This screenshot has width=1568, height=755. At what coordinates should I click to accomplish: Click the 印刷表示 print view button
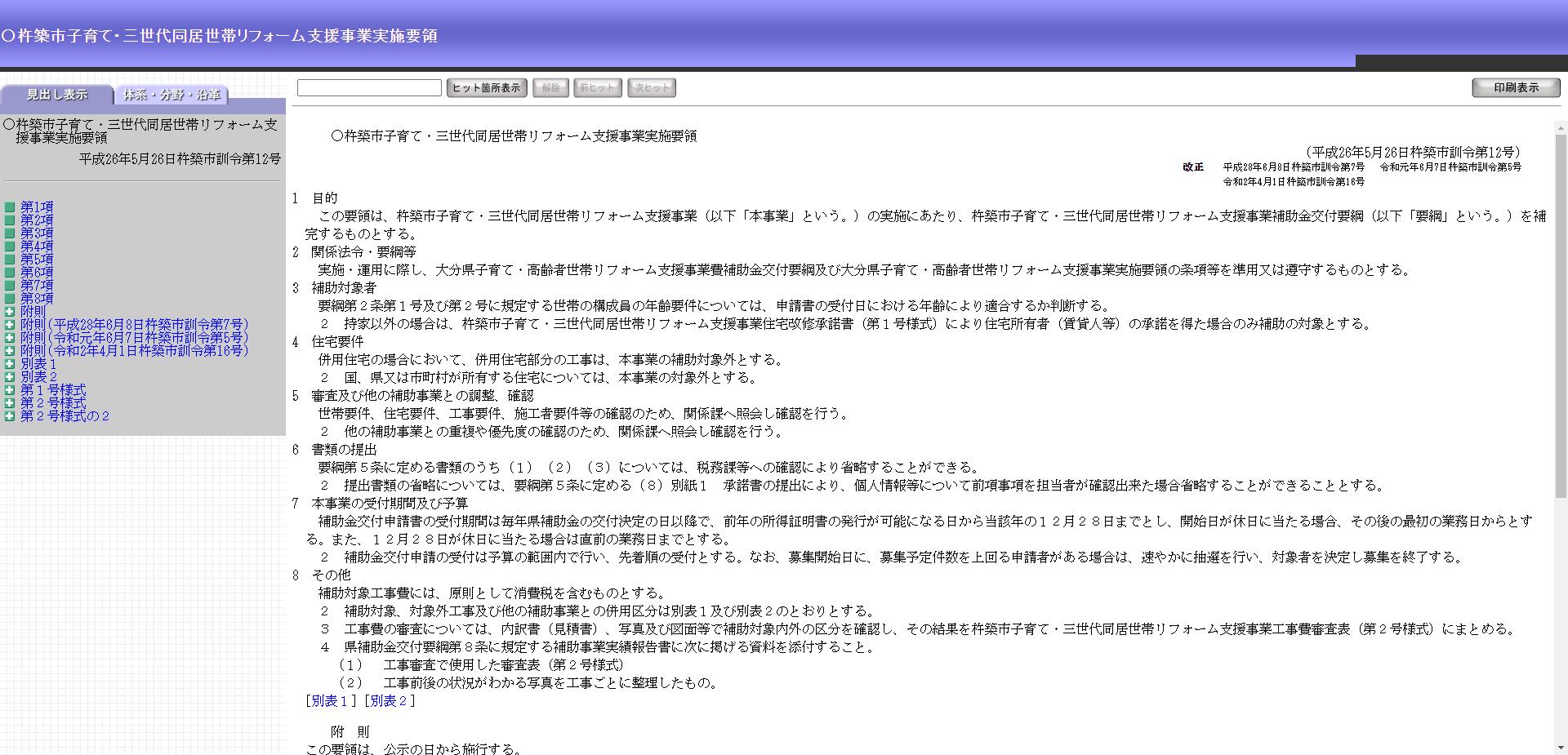pyautogui.click(x=1516, y=88)
